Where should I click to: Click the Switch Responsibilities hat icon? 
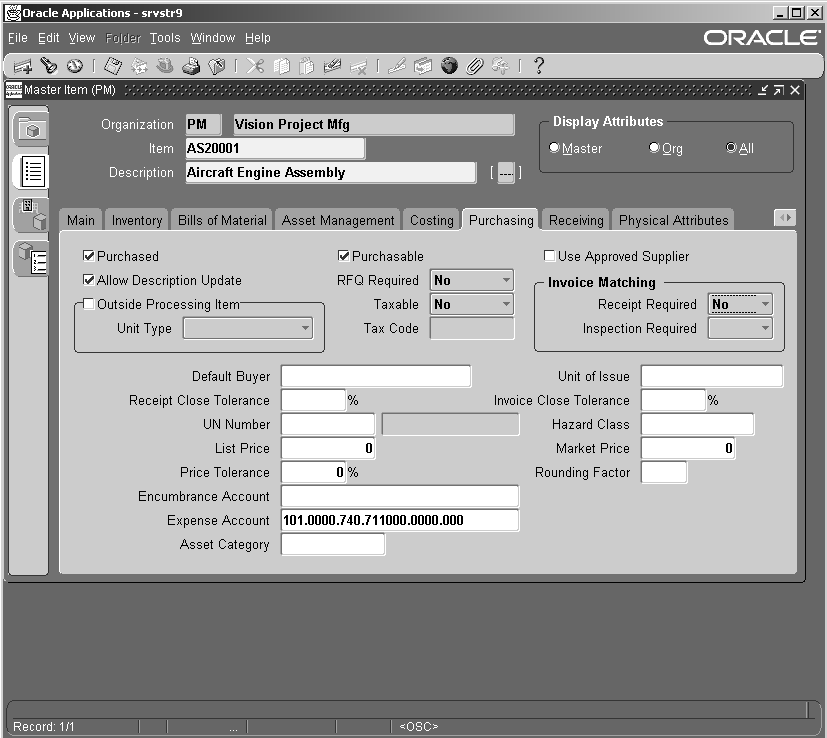[165, 66]
